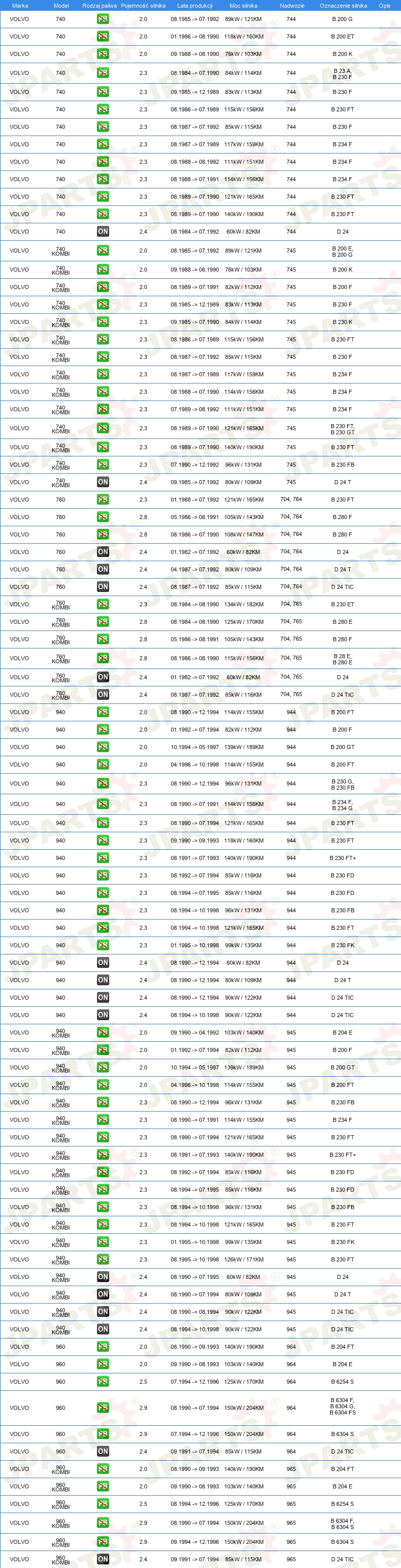
Task: Select ON diesel icon in 740 sedan D 24 row
Action: tap(103, 232)
